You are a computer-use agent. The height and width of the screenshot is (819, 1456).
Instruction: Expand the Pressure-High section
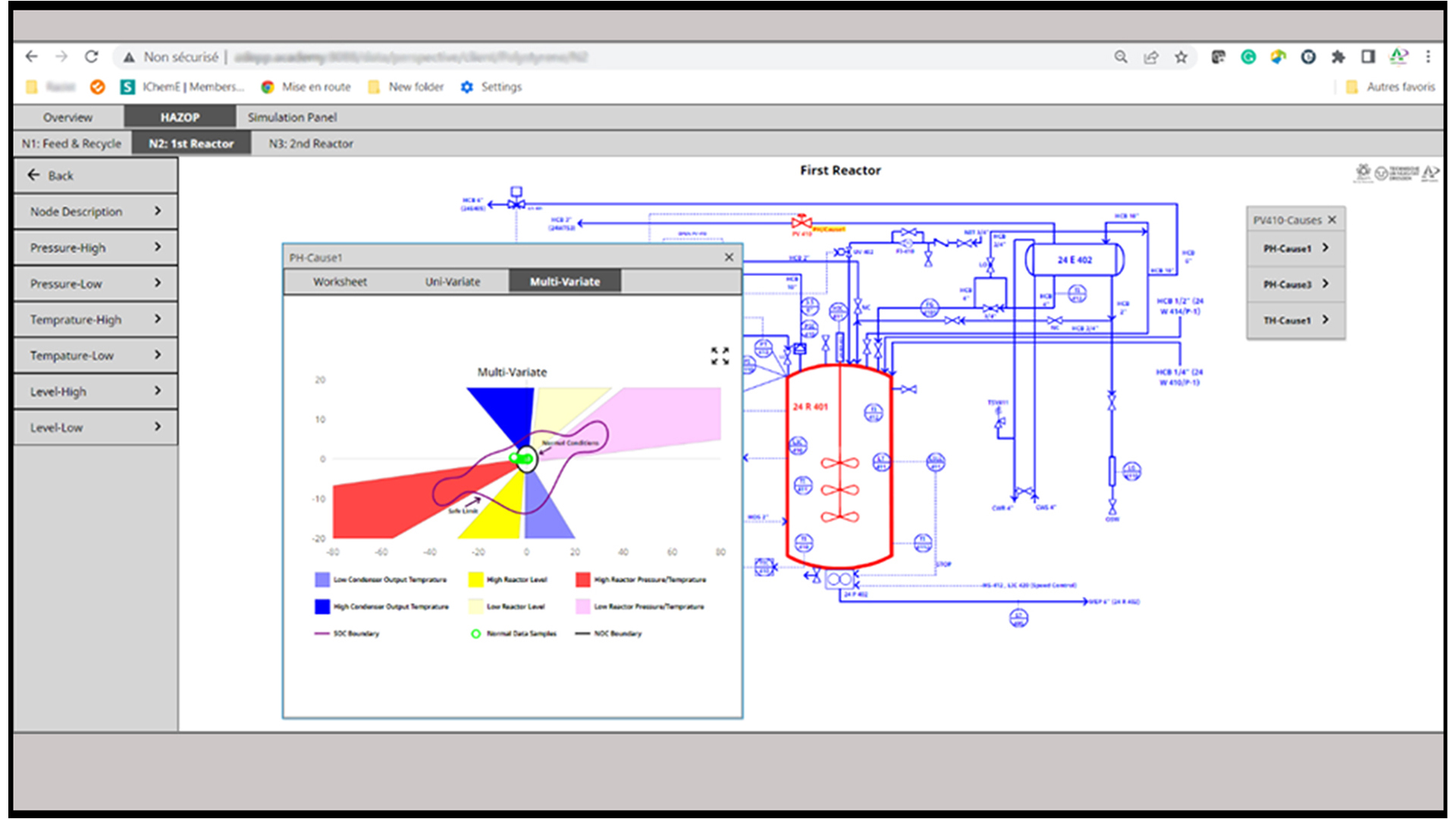click(95, 247)
